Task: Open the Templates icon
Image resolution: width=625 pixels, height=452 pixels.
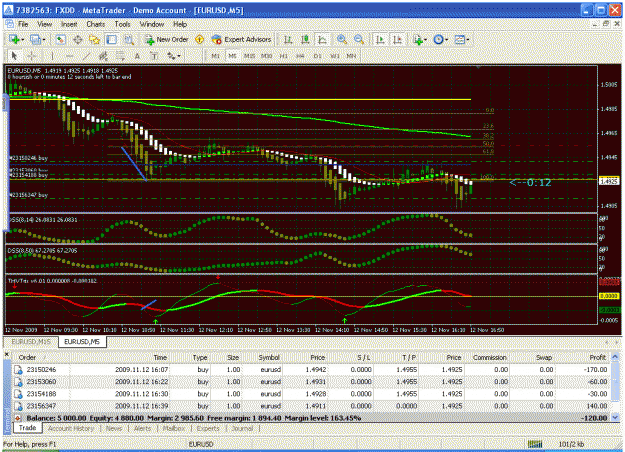Action: [460, 39]
